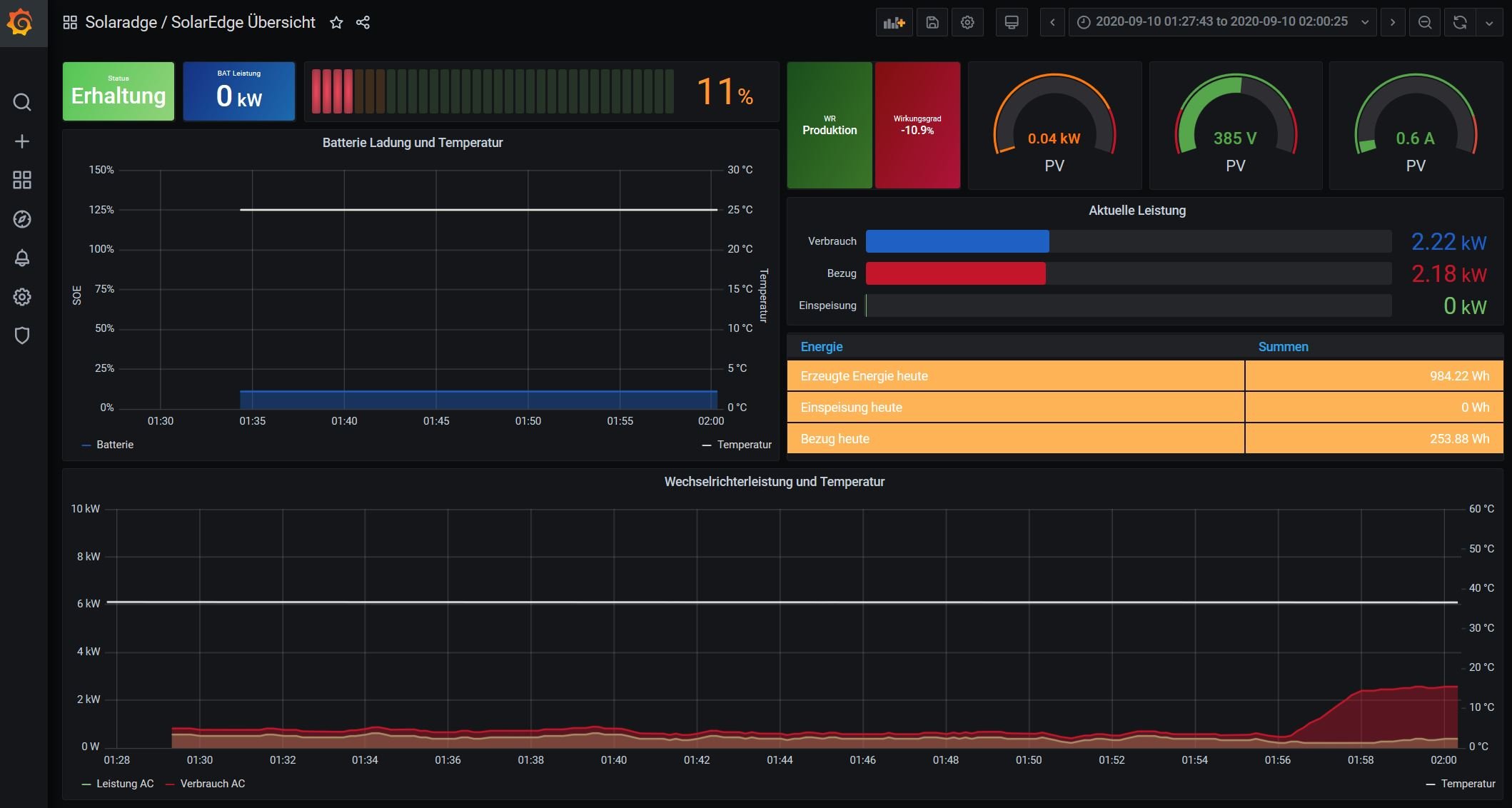This screenshot has height=808, width=1512.
Task: Click the plus Create icon in sidebar
Action: coord(22,141)
